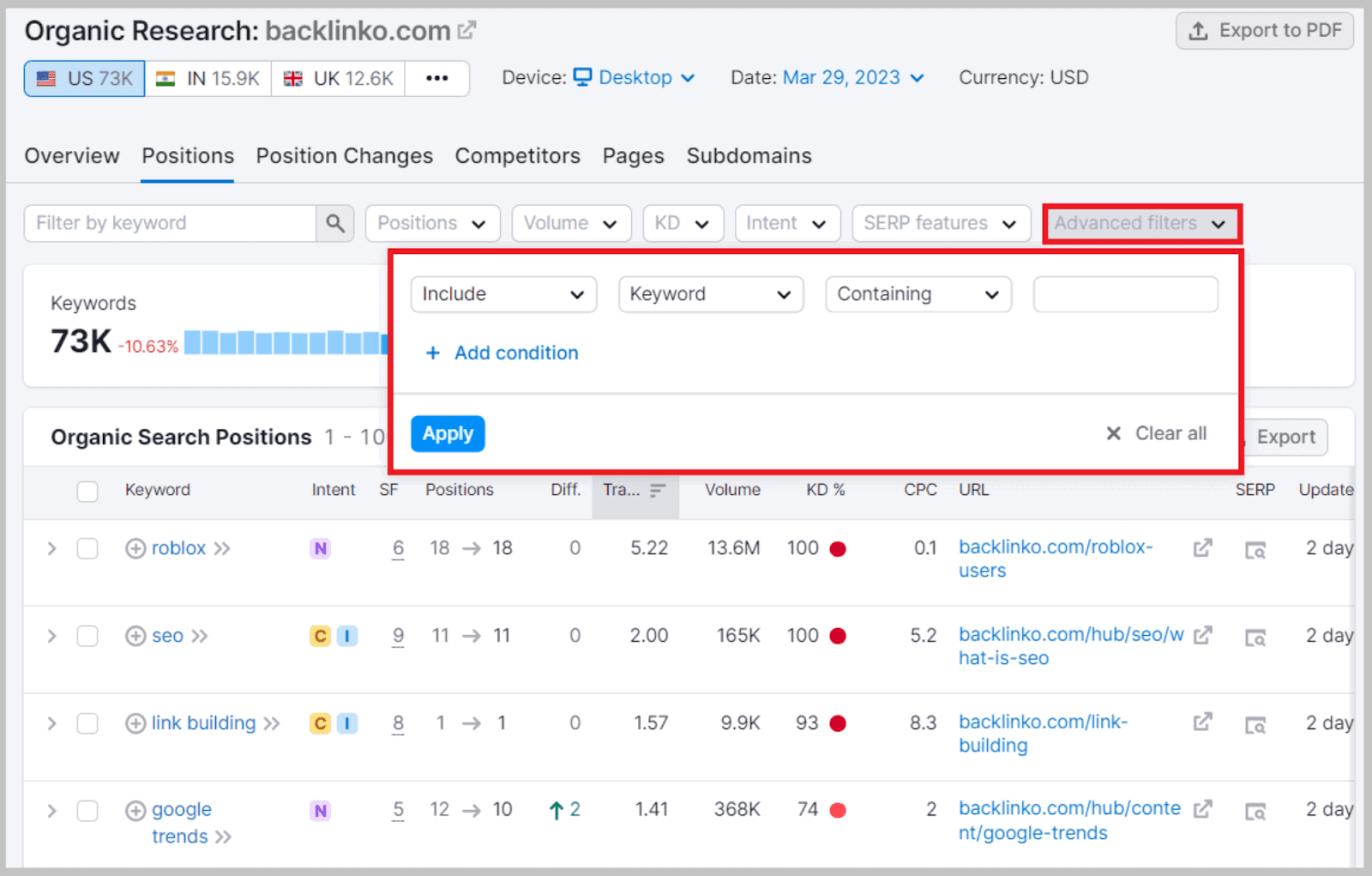
Task: Click the I intent badge for link building
Action: click(x=347, y=723)
